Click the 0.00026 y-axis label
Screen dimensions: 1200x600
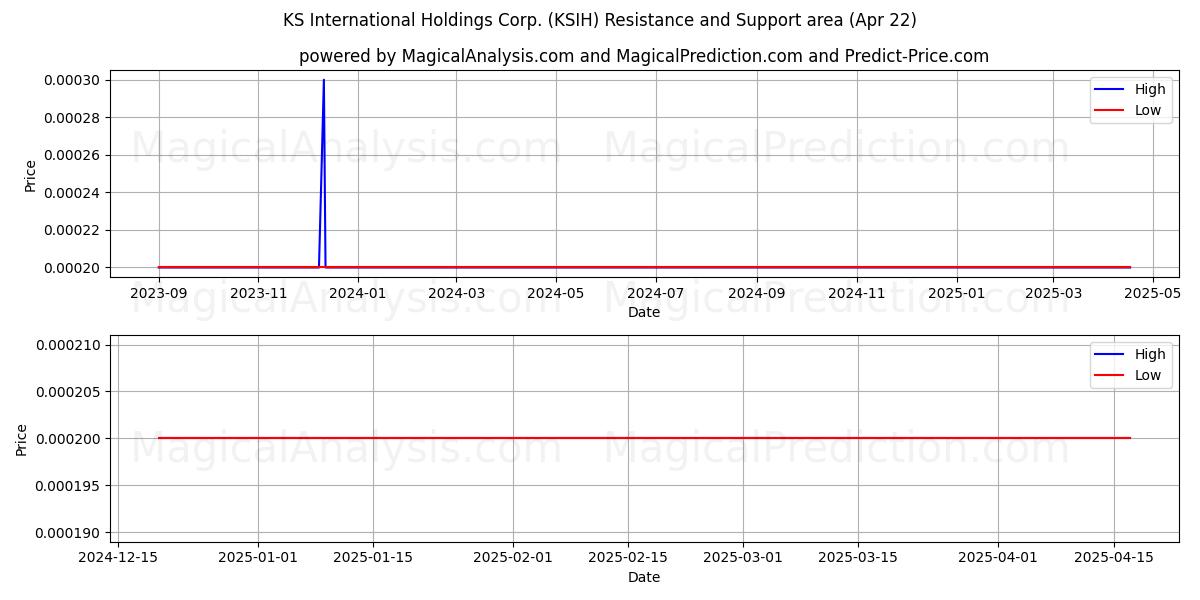tap(74, 155)
